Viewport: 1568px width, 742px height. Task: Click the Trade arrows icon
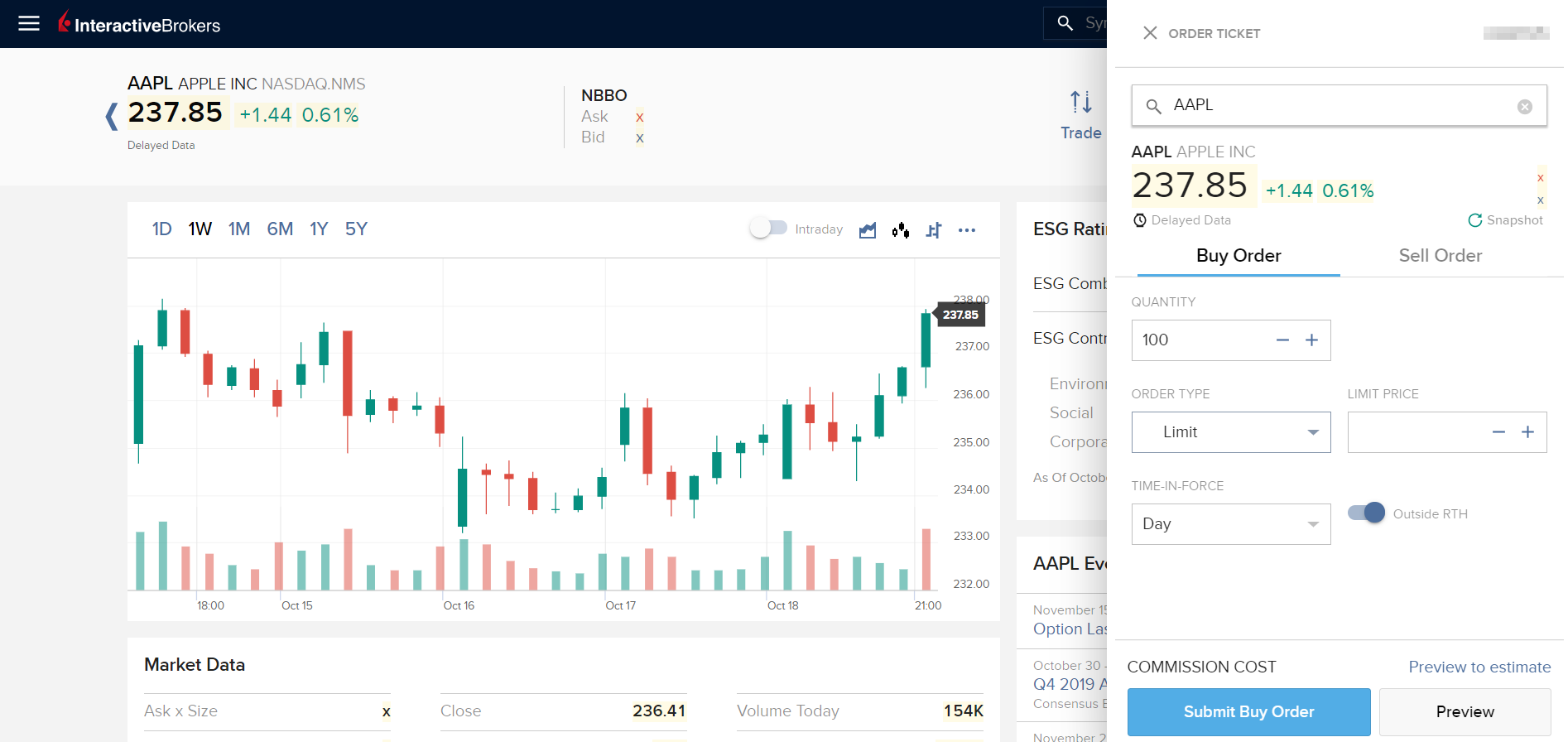(1080, 102)
